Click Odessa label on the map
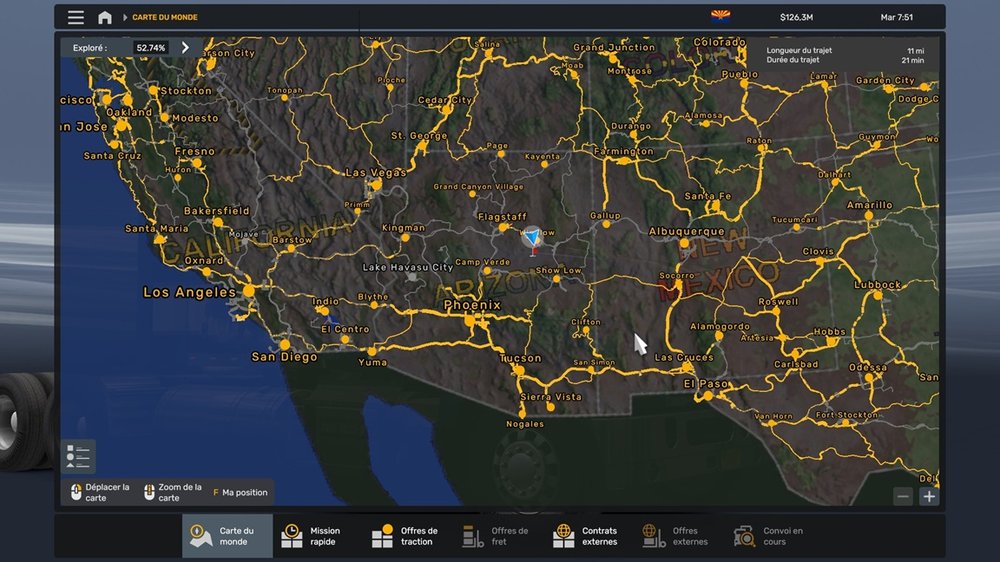Screen dimensions: 1000x562 [868, 367]
